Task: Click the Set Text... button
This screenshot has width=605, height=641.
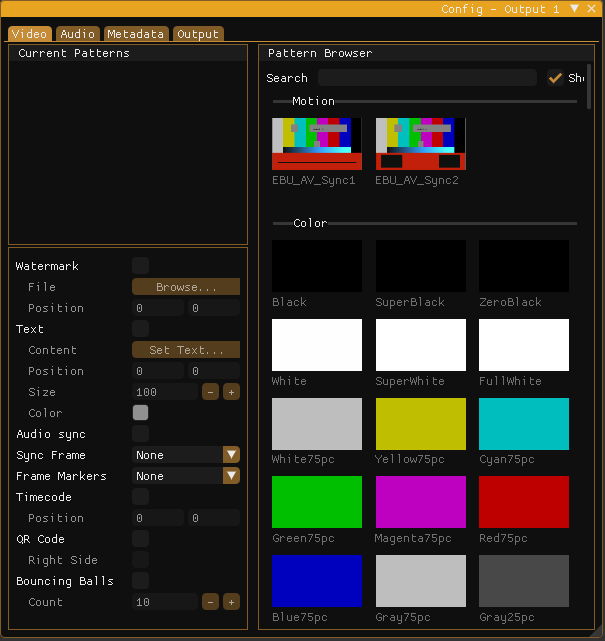Action: pyautogui.click(x=186, y=350)
